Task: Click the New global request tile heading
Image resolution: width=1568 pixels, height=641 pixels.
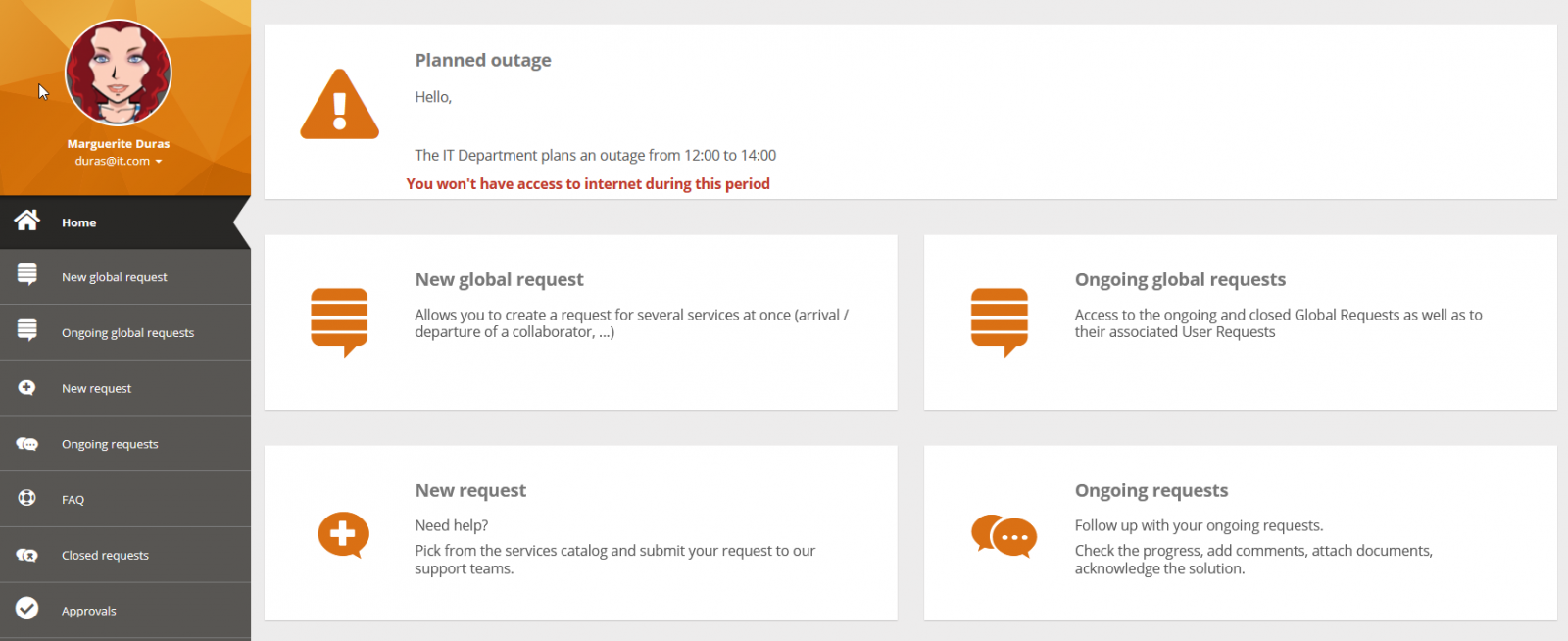Action: click(x=499, y=279)
